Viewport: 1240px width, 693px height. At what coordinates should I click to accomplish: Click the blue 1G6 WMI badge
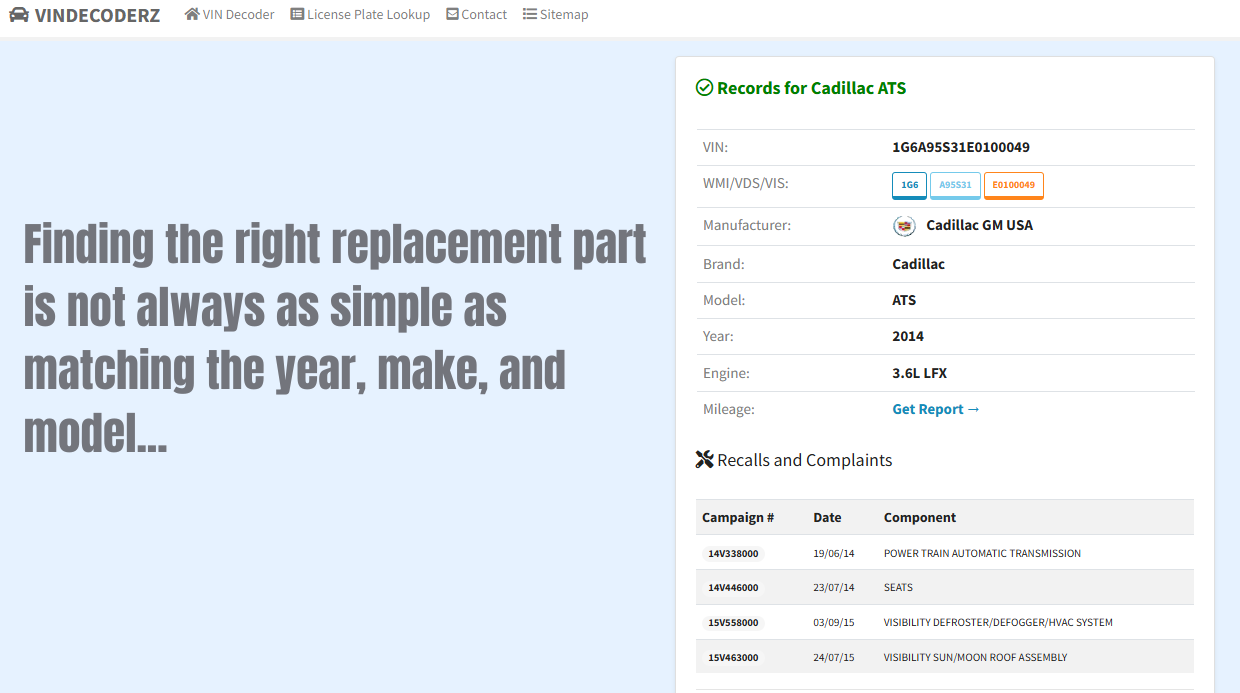910,185
